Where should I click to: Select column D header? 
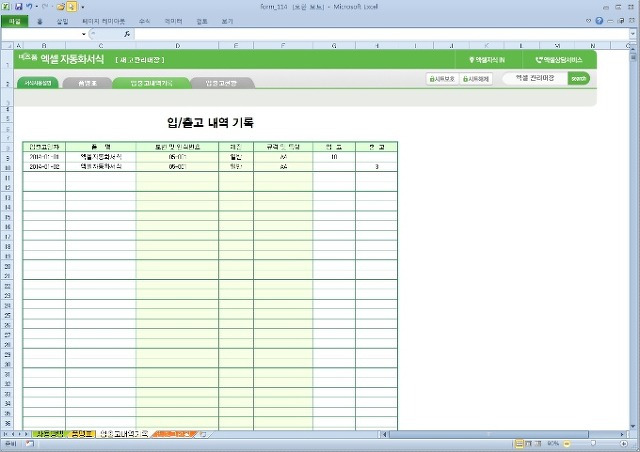(177, 46)
